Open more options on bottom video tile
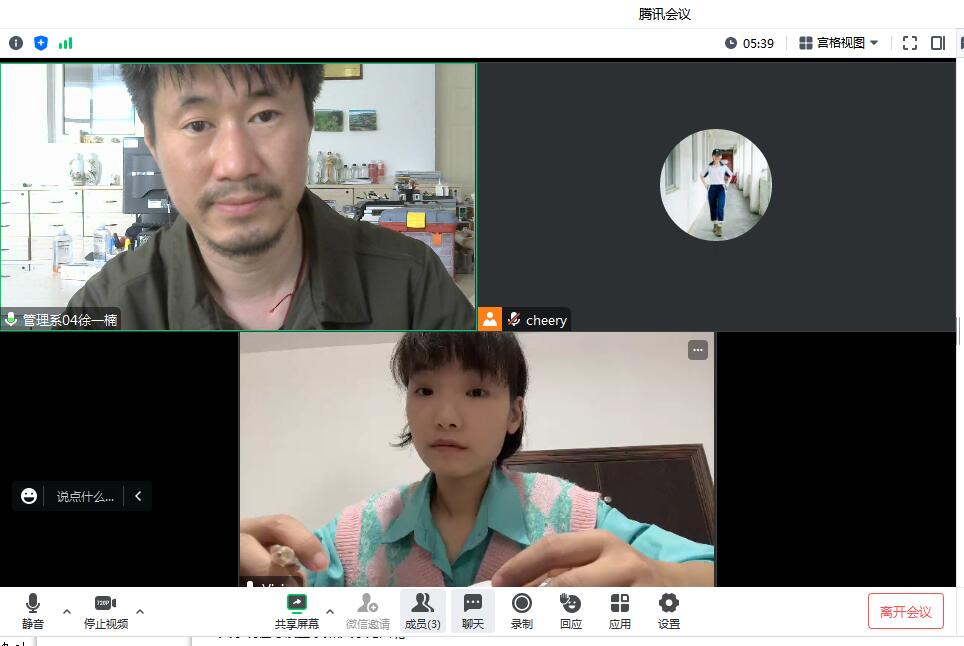 click(x=698, y=349)
